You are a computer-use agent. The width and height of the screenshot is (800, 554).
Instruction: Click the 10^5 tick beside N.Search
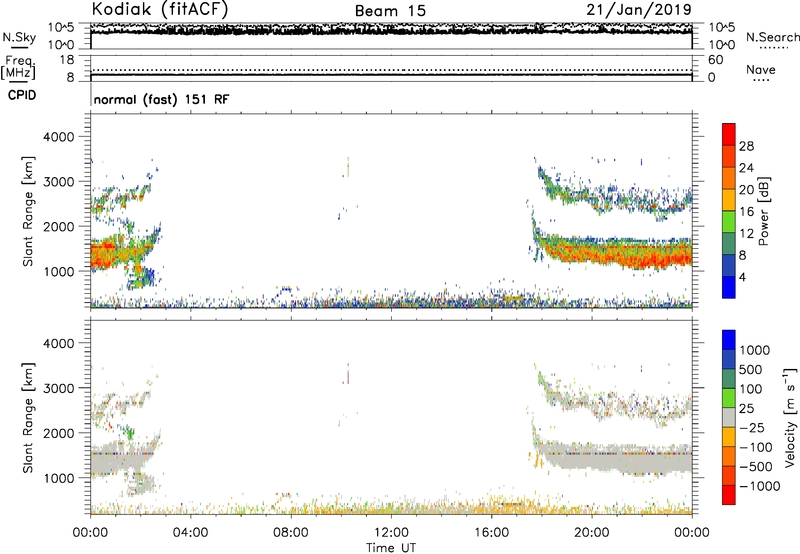pos(722,28)
